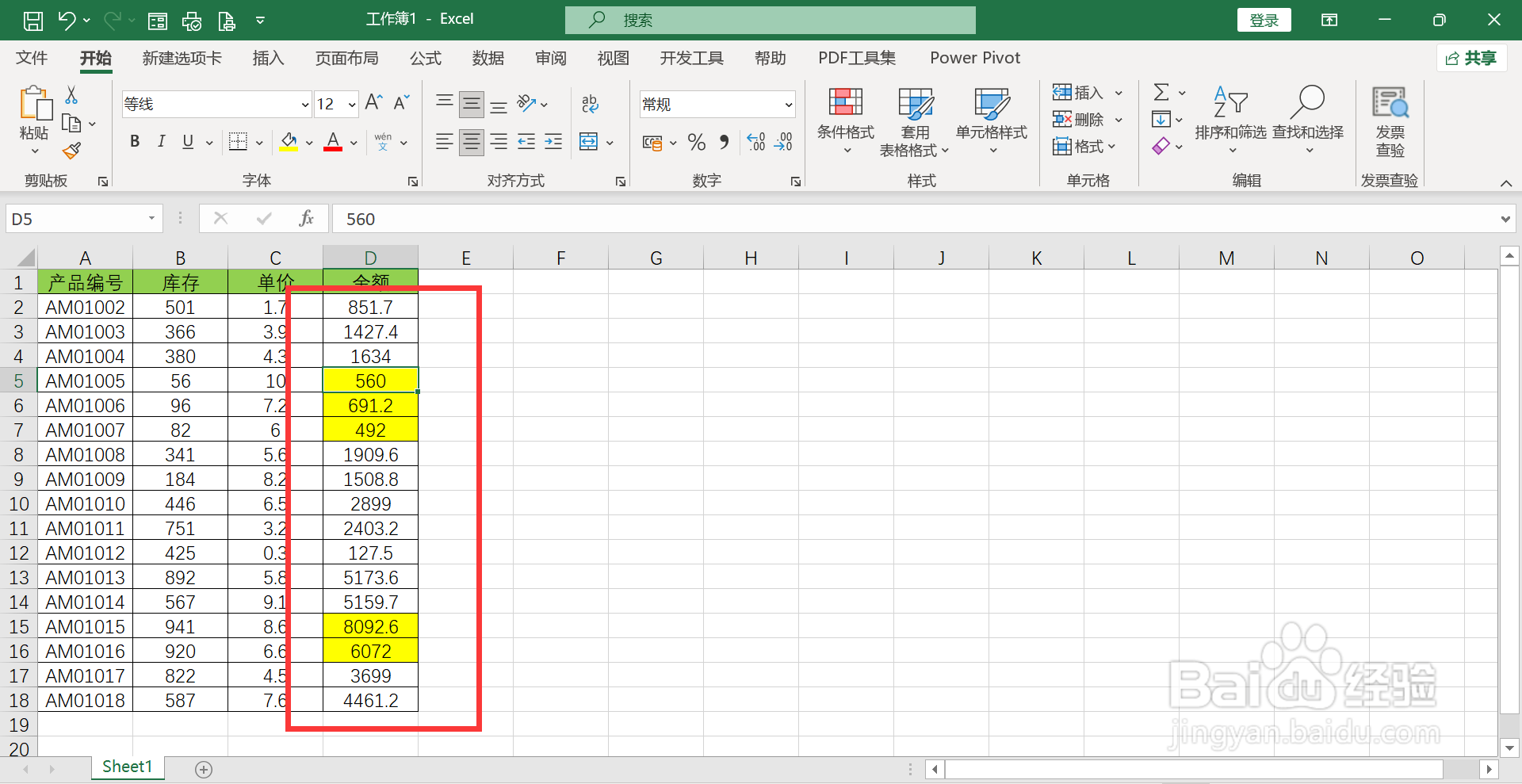This screenshot has width=1522, height=784.
Task: Click Decrease Decimal icon
Action: coord(783,142)
